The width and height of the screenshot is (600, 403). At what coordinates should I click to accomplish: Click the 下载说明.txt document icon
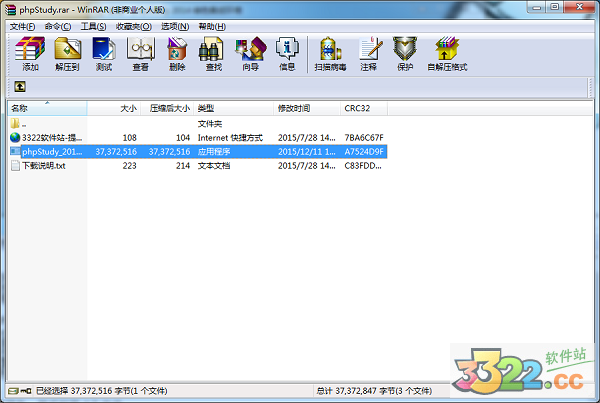(15, 165)
